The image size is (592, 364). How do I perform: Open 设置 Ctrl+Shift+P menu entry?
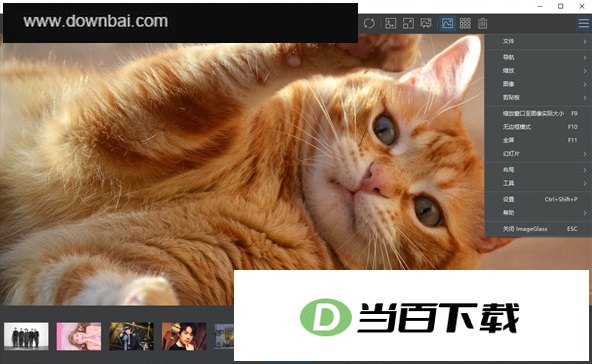pos(538,199)
